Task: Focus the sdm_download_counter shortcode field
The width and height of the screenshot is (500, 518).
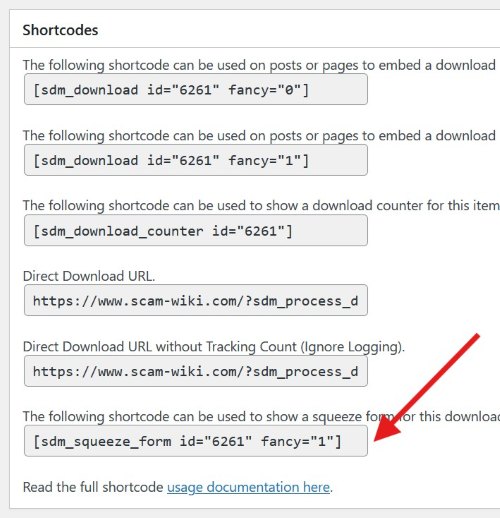Action: (x=196, y=230)
